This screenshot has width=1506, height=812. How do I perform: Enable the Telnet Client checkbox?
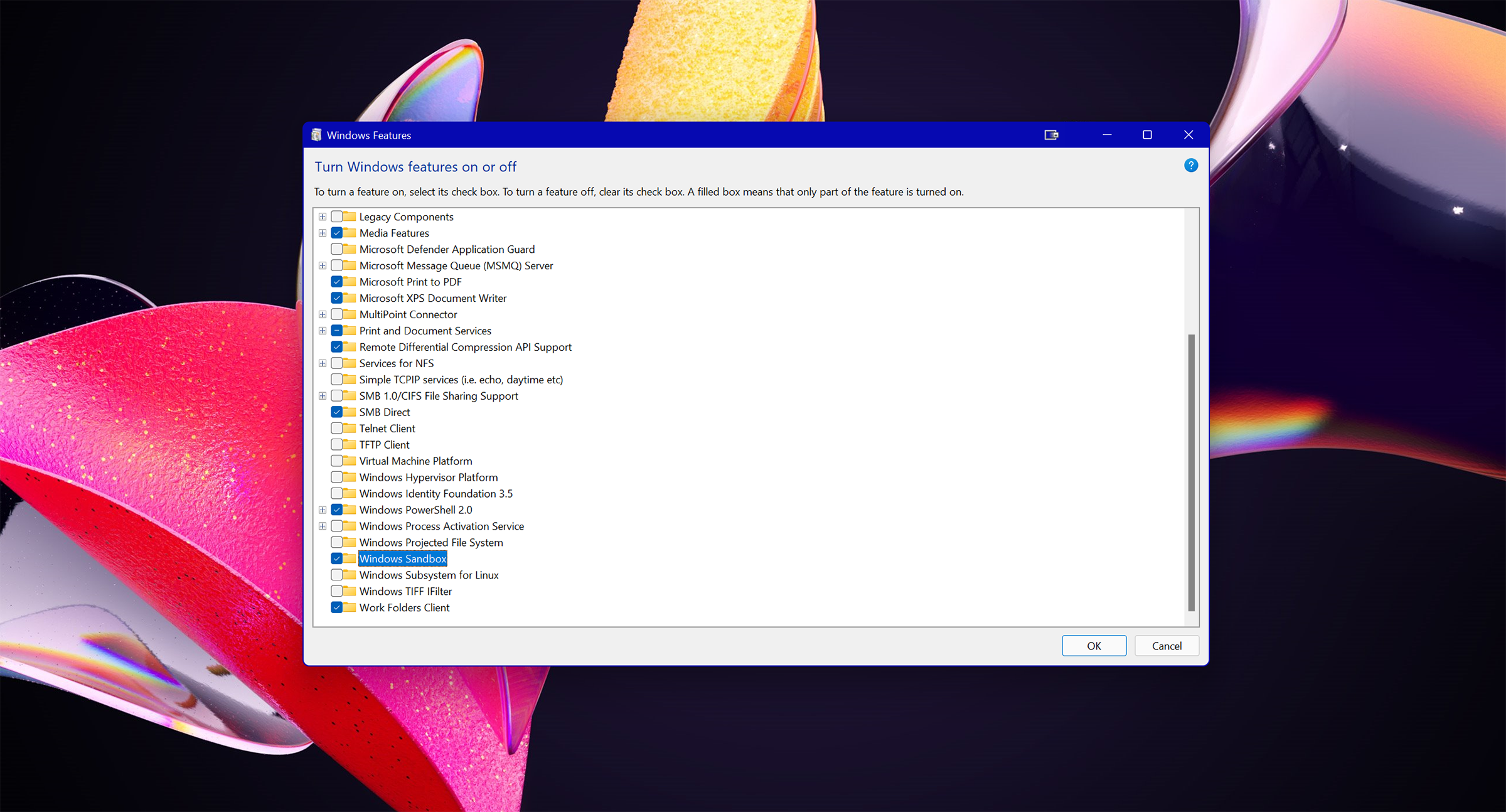(337, 428)
